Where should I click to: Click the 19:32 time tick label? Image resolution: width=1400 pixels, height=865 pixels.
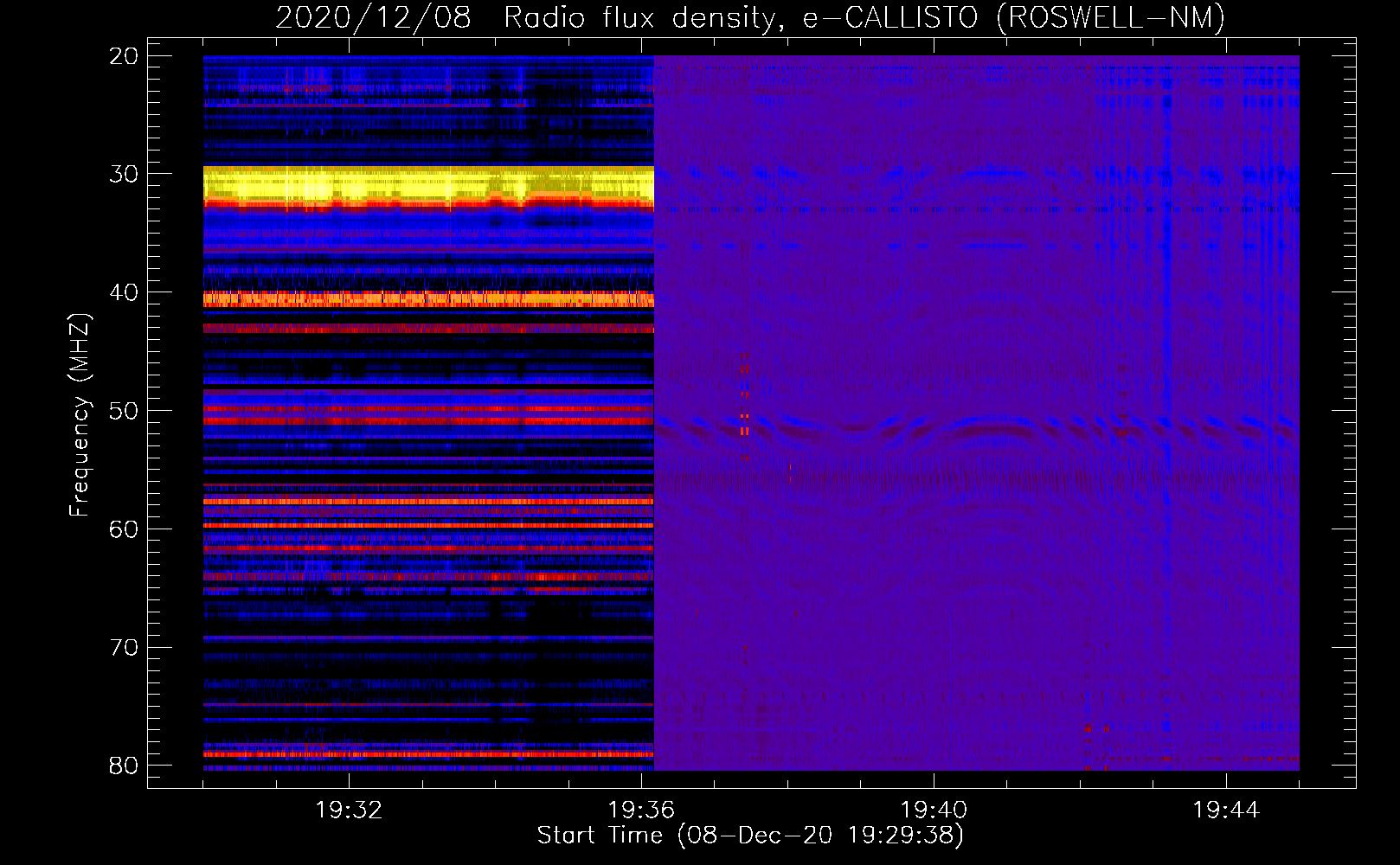tap(350, 811)
